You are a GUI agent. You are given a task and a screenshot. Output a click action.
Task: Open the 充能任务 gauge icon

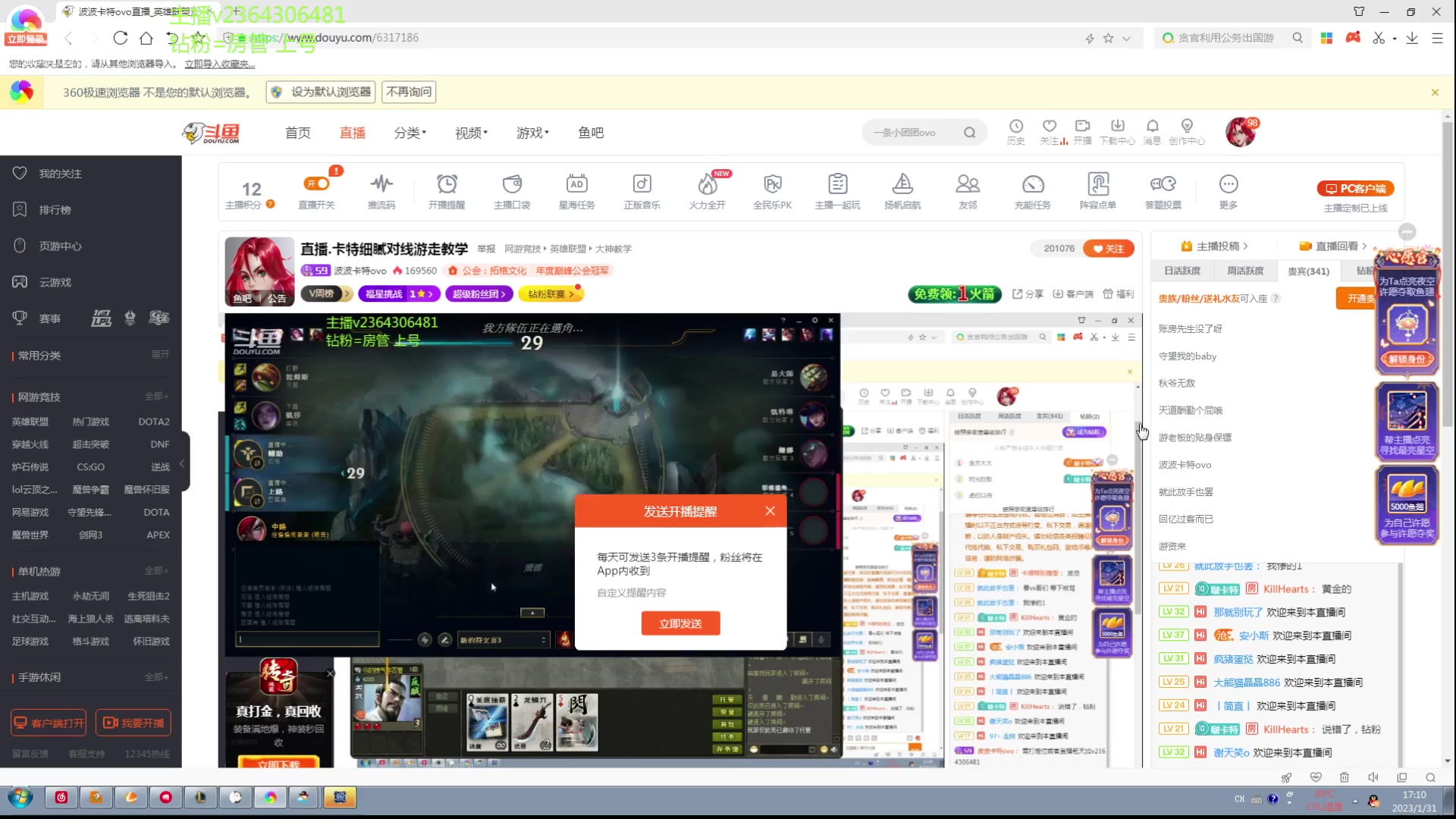1033,192
